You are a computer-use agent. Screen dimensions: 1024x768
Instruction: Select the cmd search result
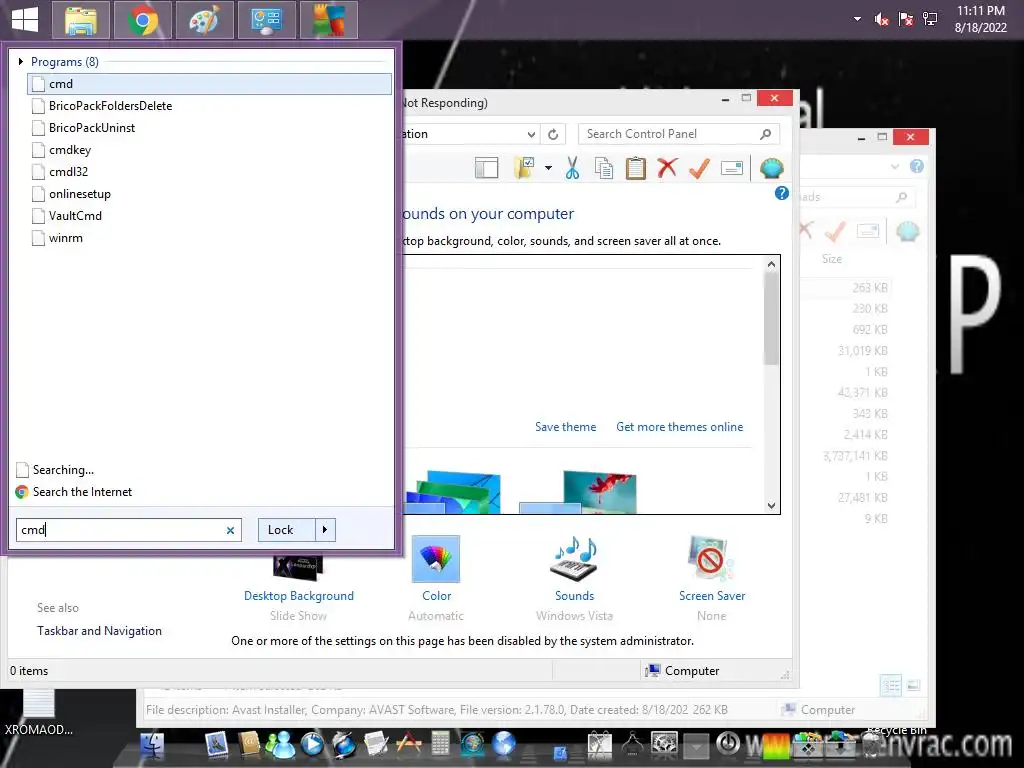tap(210, 84)
